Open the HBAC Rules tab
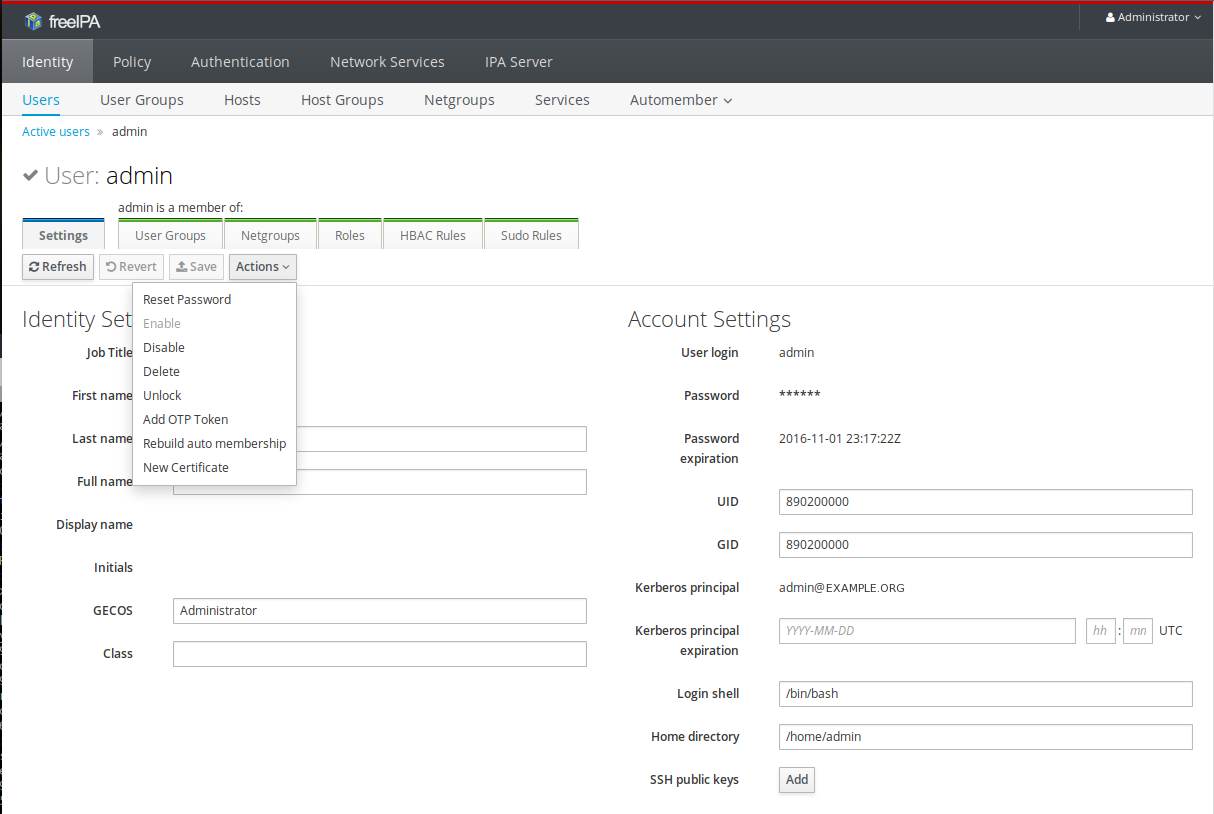Screen dimensions: 1214x814 [432, 236]
